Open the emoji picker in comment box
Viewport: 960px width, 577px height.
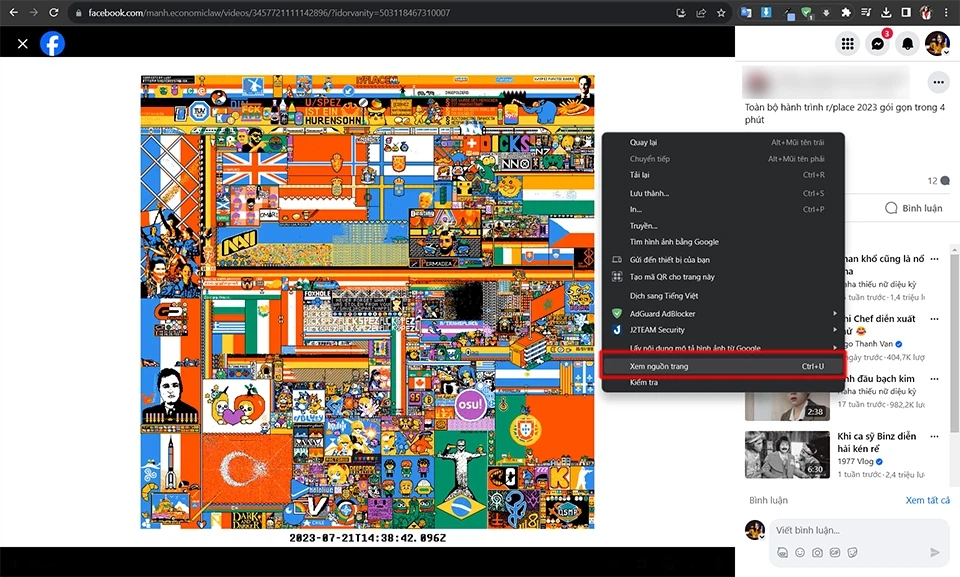coord(800,552)
